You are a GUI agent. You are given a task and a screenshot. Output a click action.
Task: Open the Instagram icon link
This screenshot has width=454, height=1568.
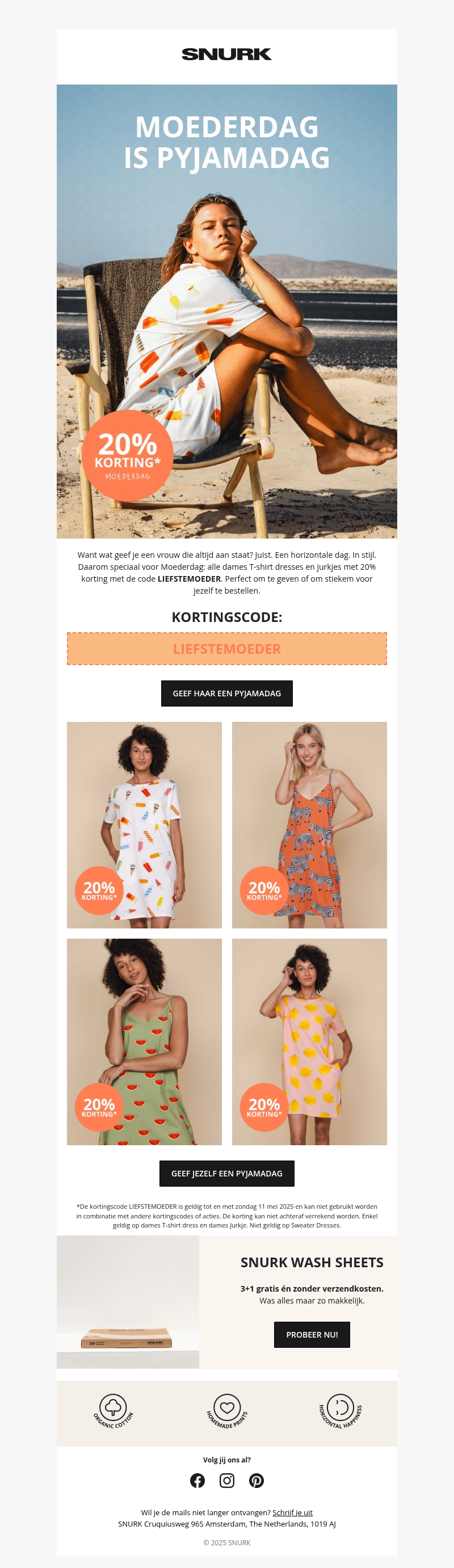pos(227,1481)
